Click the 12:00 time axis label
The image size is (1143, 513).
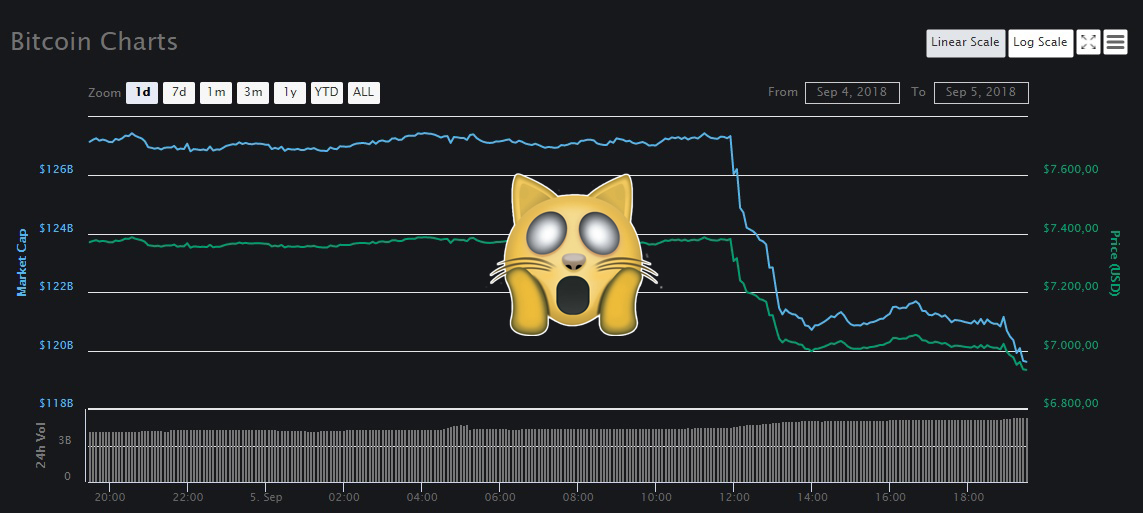733,498
